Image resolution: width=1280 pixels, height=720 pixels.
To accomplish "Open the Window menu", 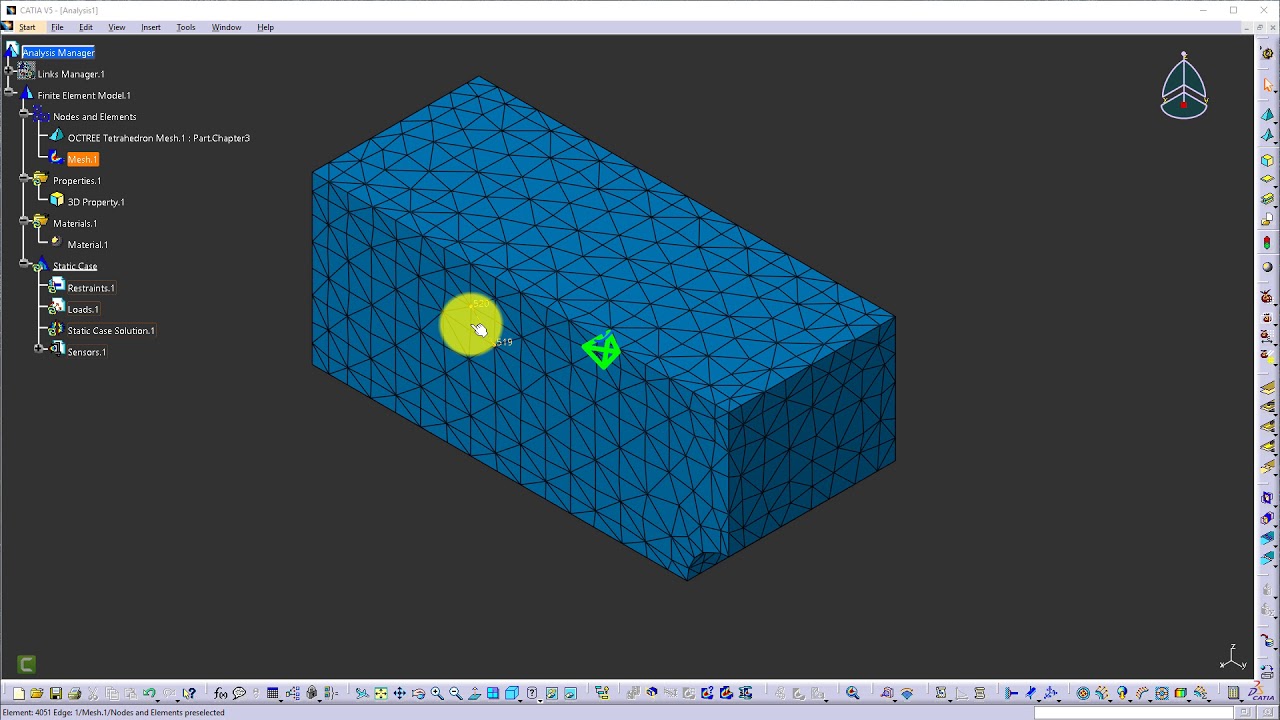I will tap(226, 27).
